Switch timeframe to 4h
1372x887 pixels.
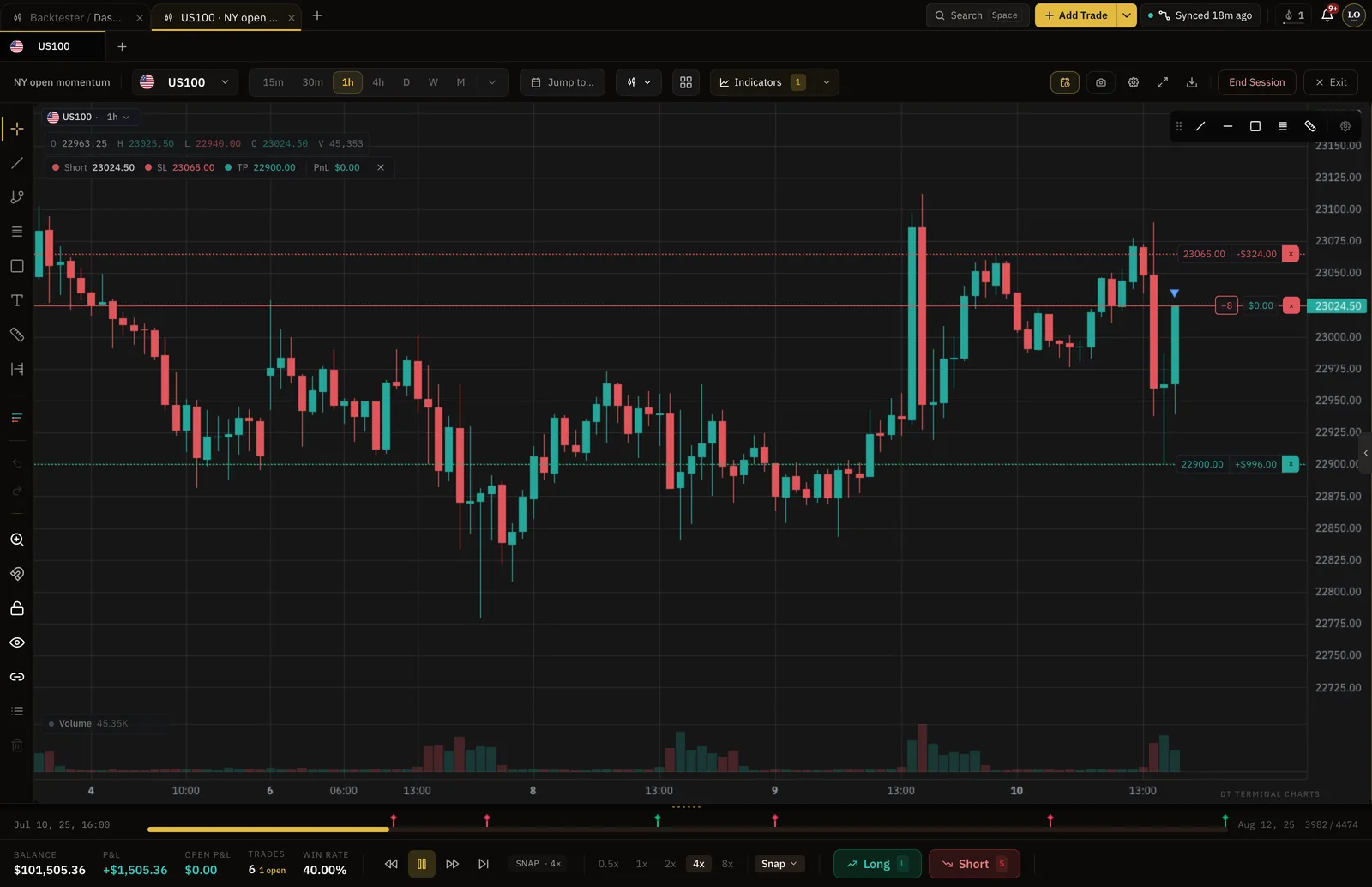[x=378, y=82]
